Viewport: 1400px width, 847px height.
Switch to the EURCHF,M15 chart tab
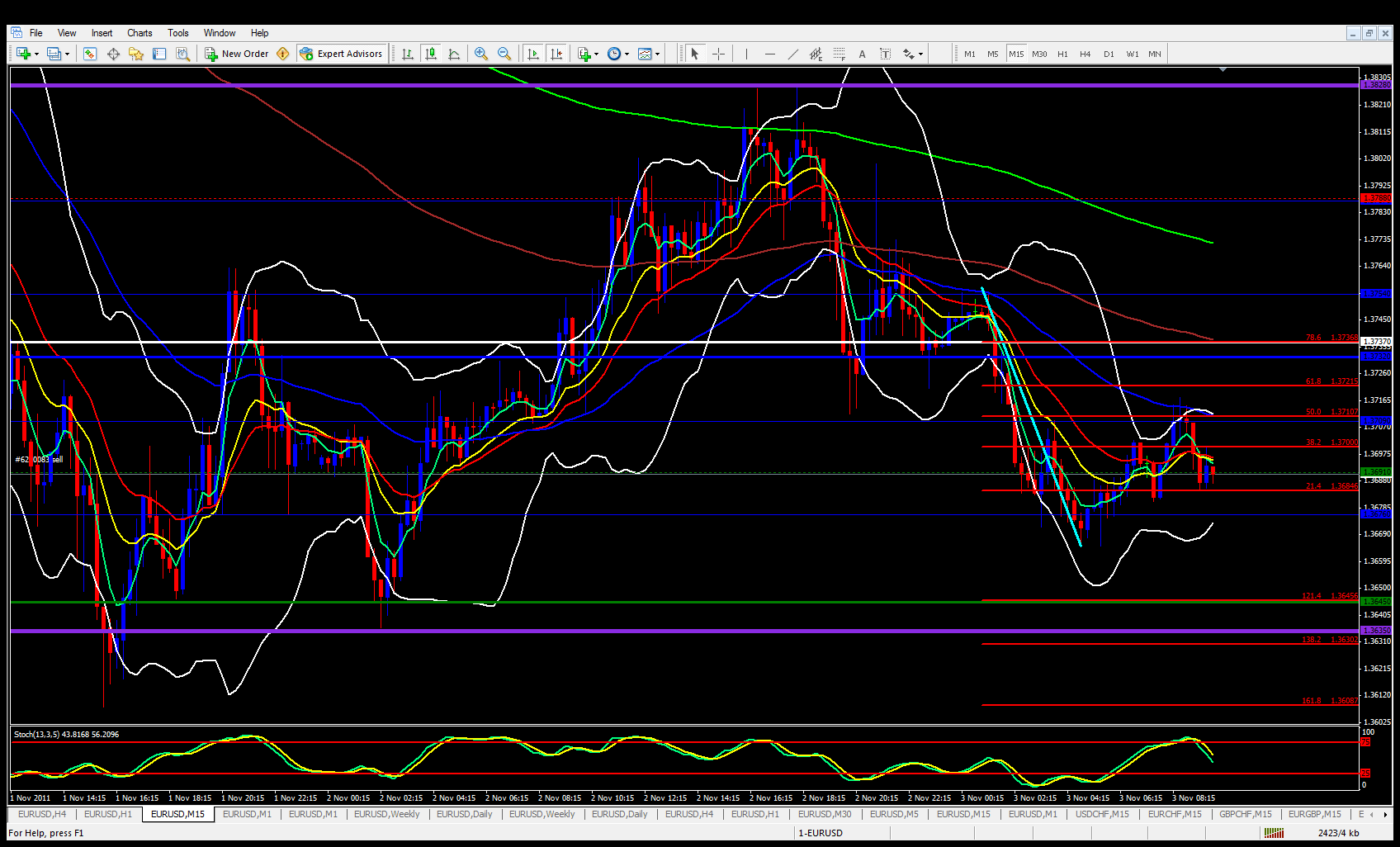pos(1175,814)
